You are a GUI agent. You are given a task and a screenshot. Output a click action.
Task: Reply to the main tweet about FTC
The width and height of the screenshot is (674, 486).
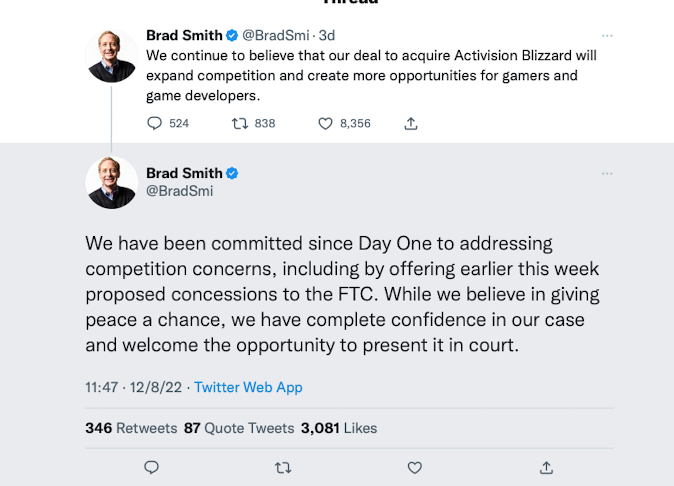151,467
